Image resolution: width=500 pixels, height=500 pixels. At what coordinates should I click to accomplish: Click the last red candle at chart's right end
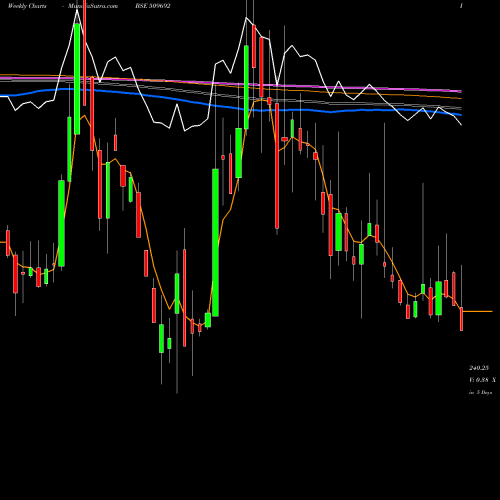[x=462, y=319]
